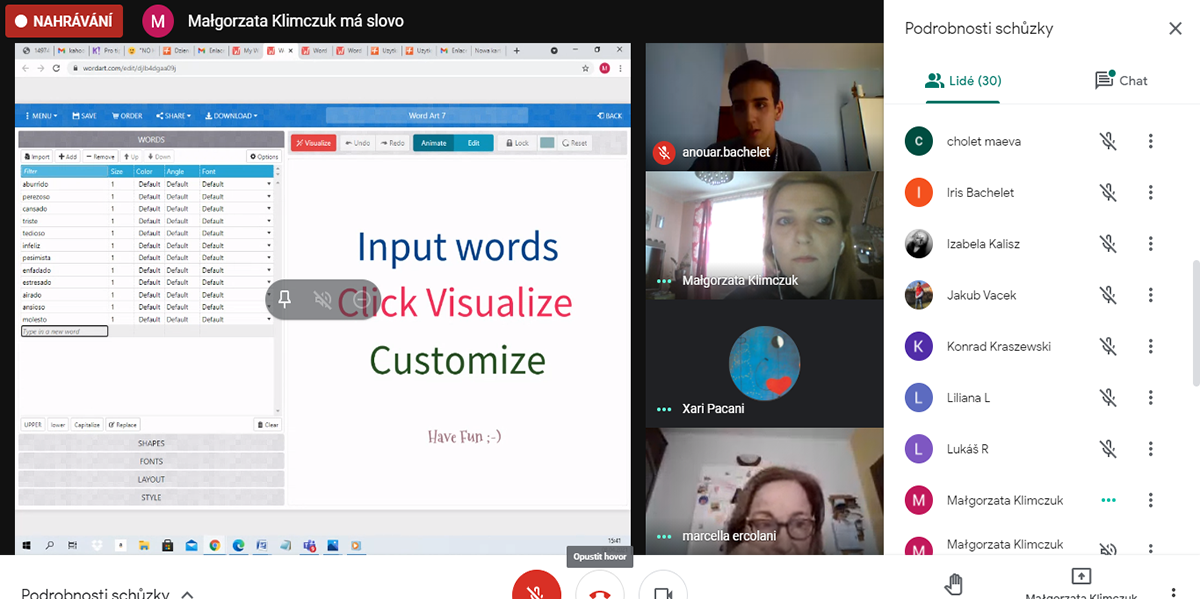Open the three-dot menu for Iris Bachelet
The width and height of the screenshot is (1200, 599).
(x=1151, y=192)
